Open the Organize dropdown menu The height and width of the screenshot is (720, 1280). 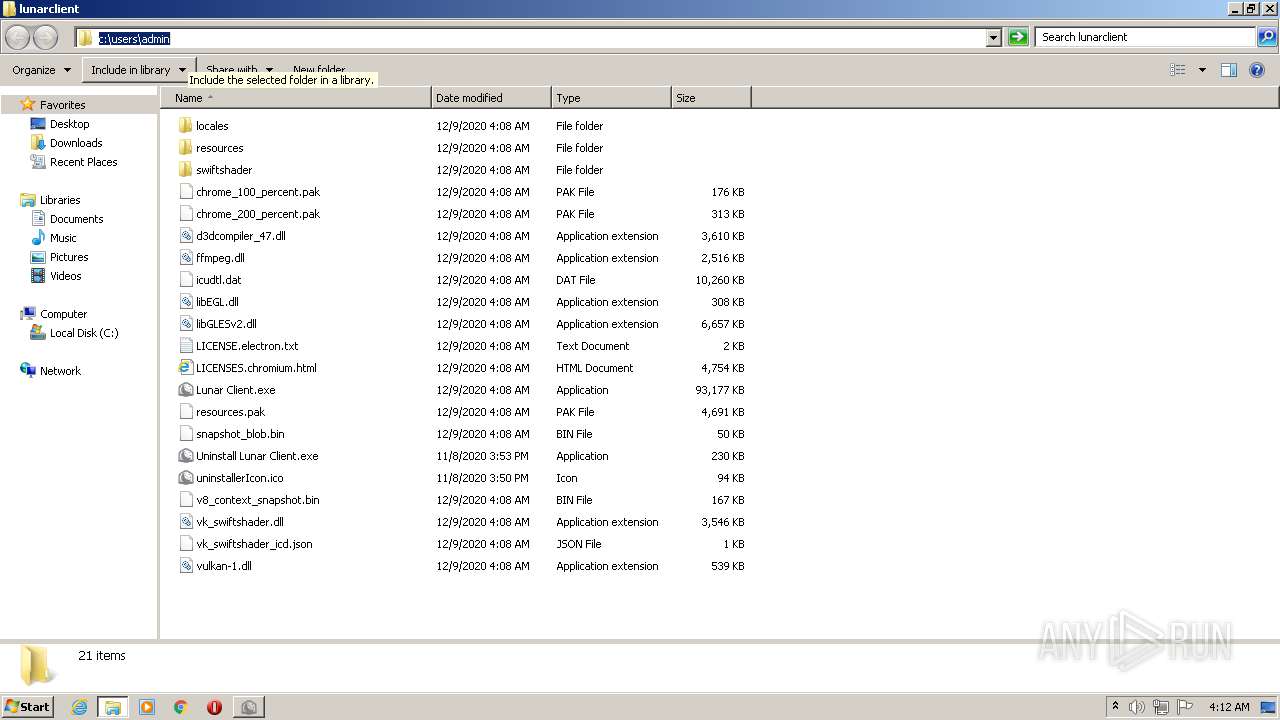click(x=42, y=70)
